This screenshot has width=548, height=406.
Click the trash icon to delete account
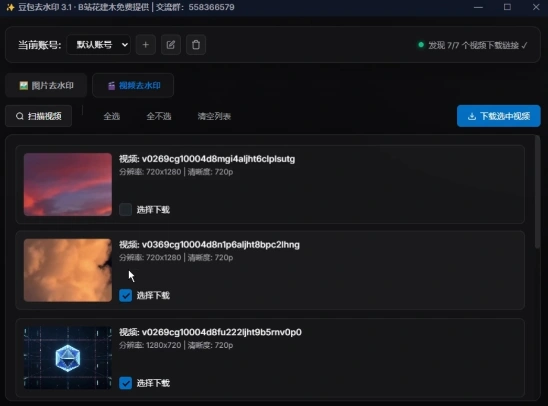coord(196,45)
